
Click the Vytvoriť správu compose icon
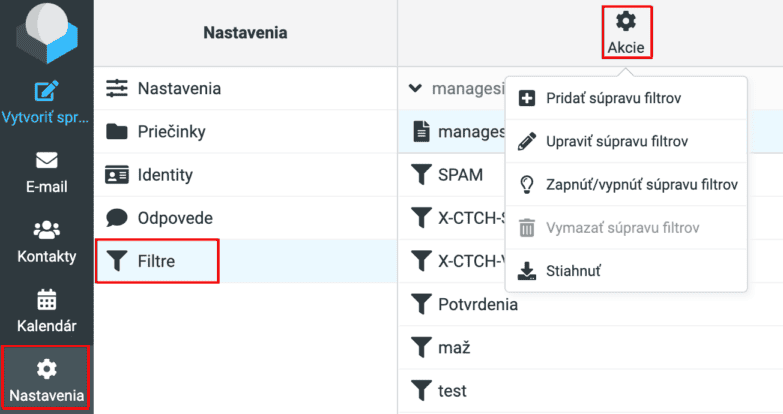click(x=46, y=91)
